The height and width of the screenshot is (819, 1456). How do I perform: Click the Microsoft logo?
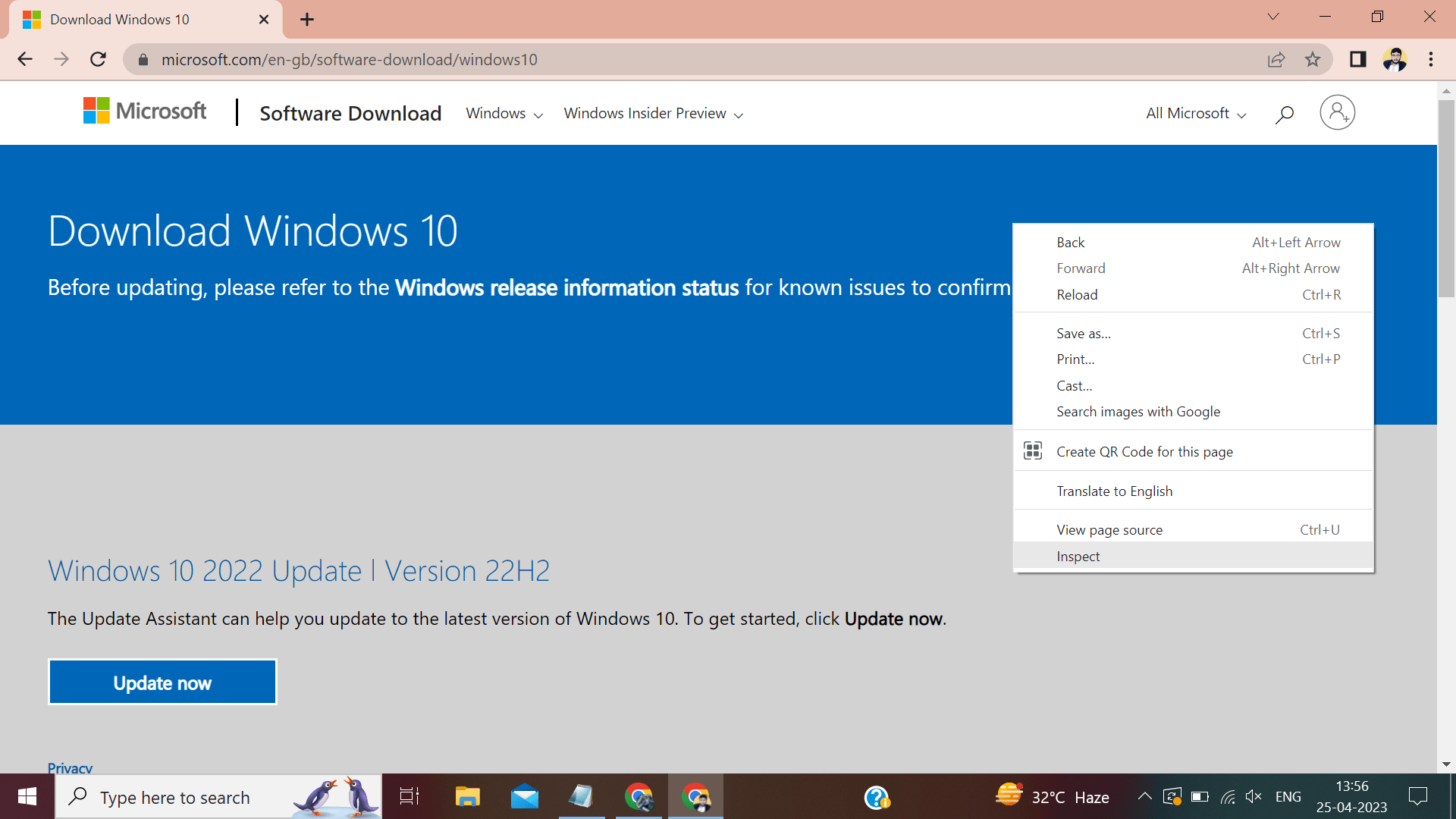click(145, 111)
